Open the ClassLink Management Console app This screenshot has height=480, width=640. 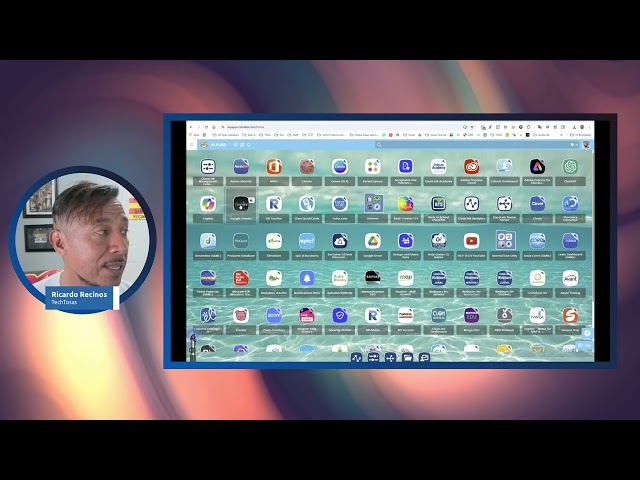[x=208, y=167]
